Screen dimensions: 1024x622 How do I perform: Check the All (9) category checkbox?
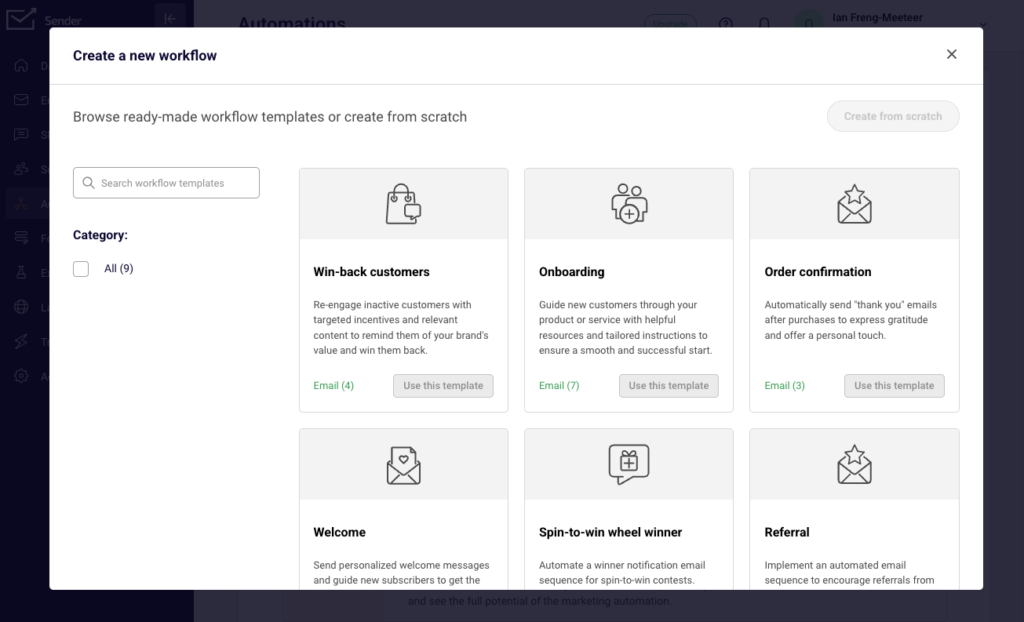81,268
